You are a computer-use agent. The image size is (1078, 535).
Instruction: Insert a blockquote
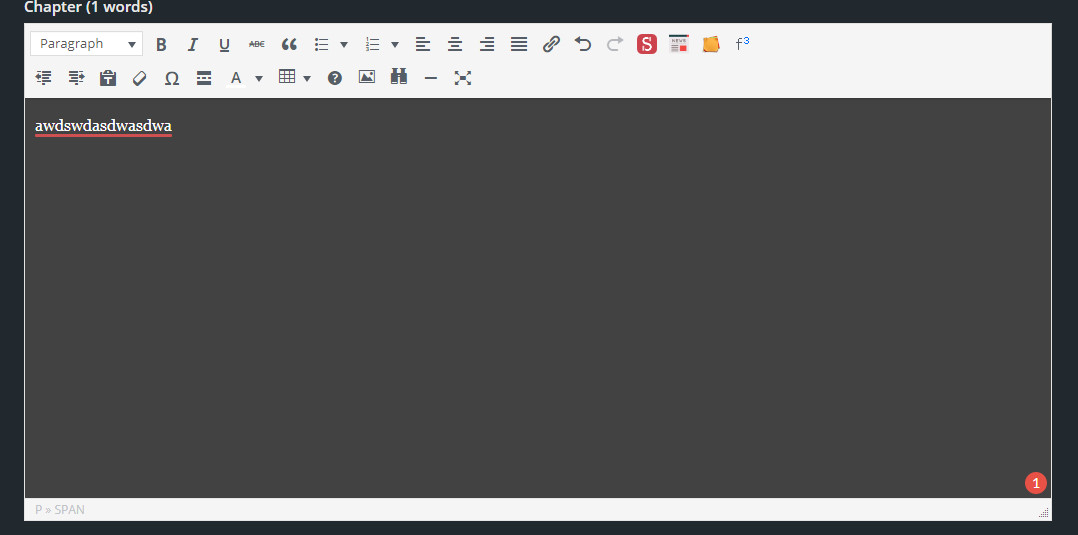[x=289, y=44]
